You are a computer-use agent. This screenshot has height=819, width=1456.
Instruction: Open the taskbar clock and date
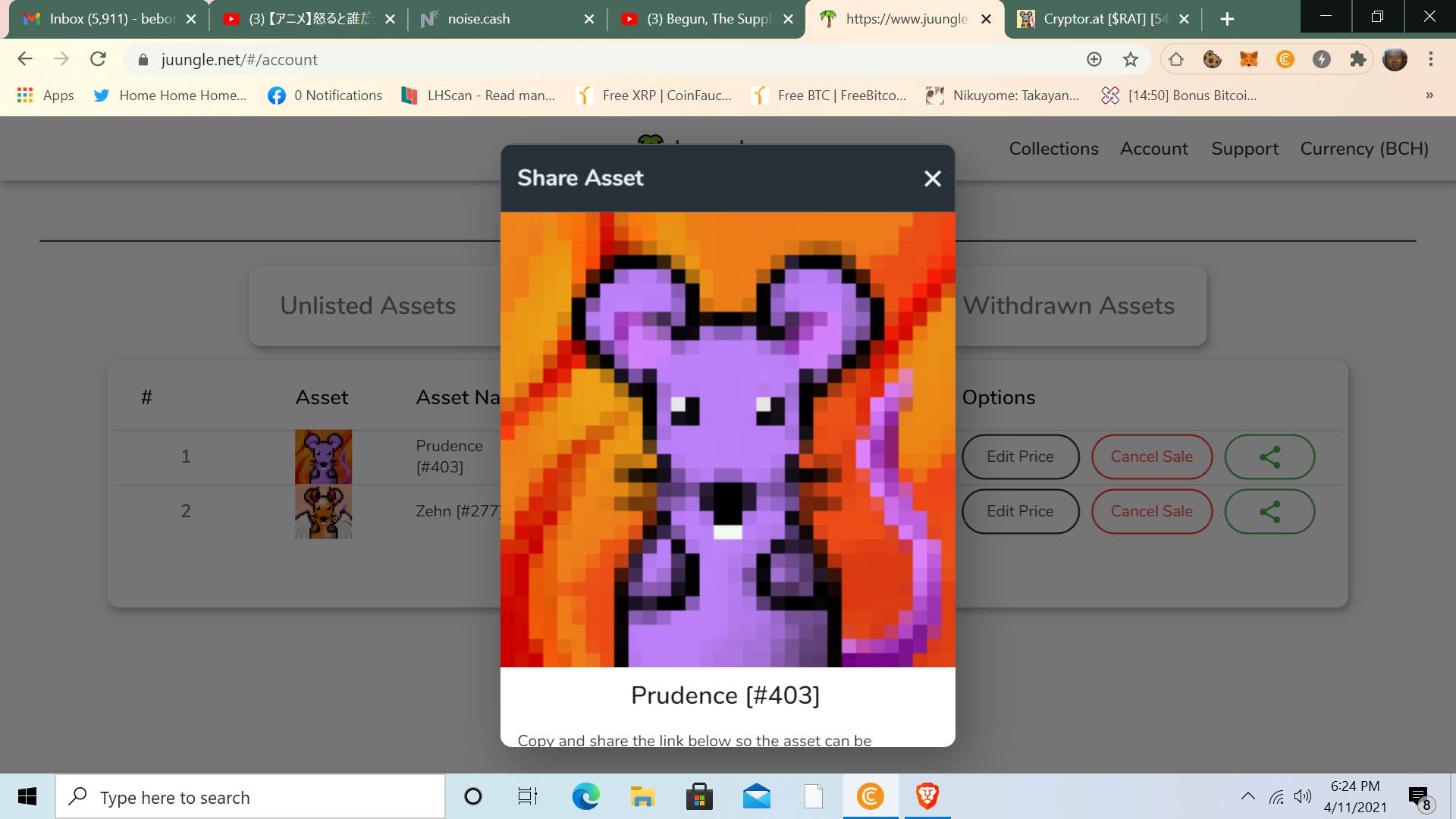point(1356,796)
